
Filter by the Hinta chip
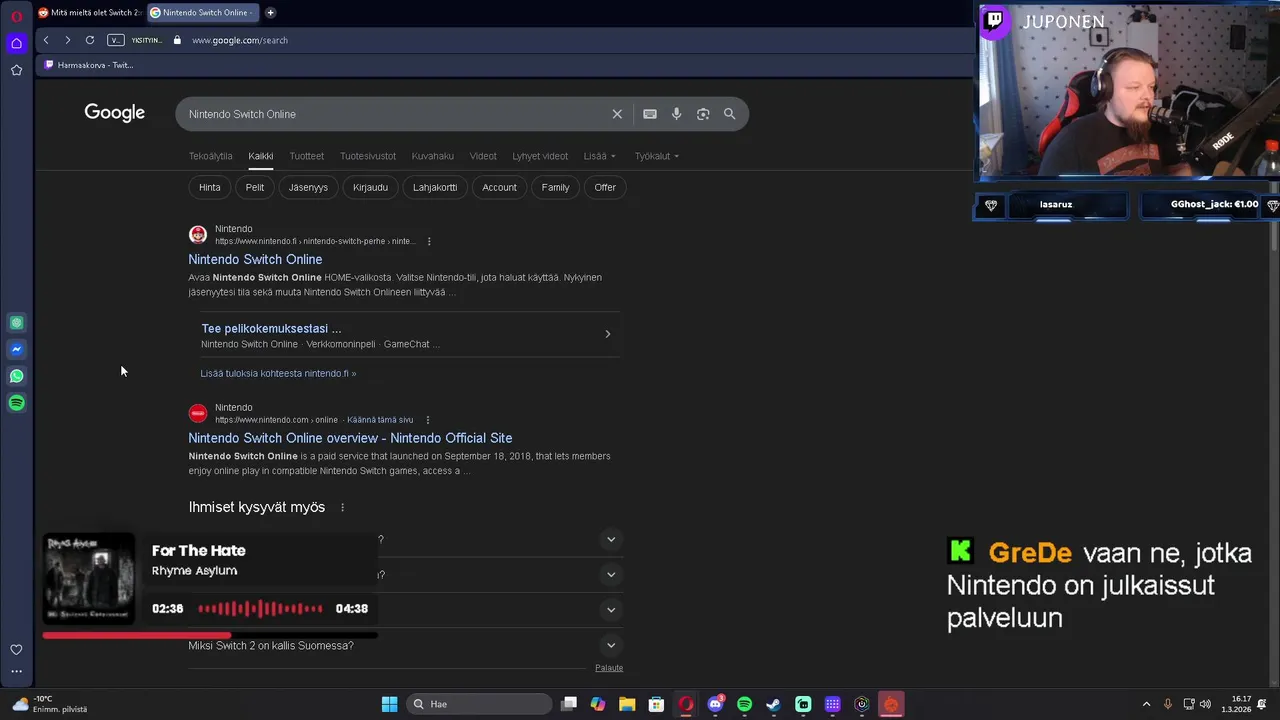[209, 187]
